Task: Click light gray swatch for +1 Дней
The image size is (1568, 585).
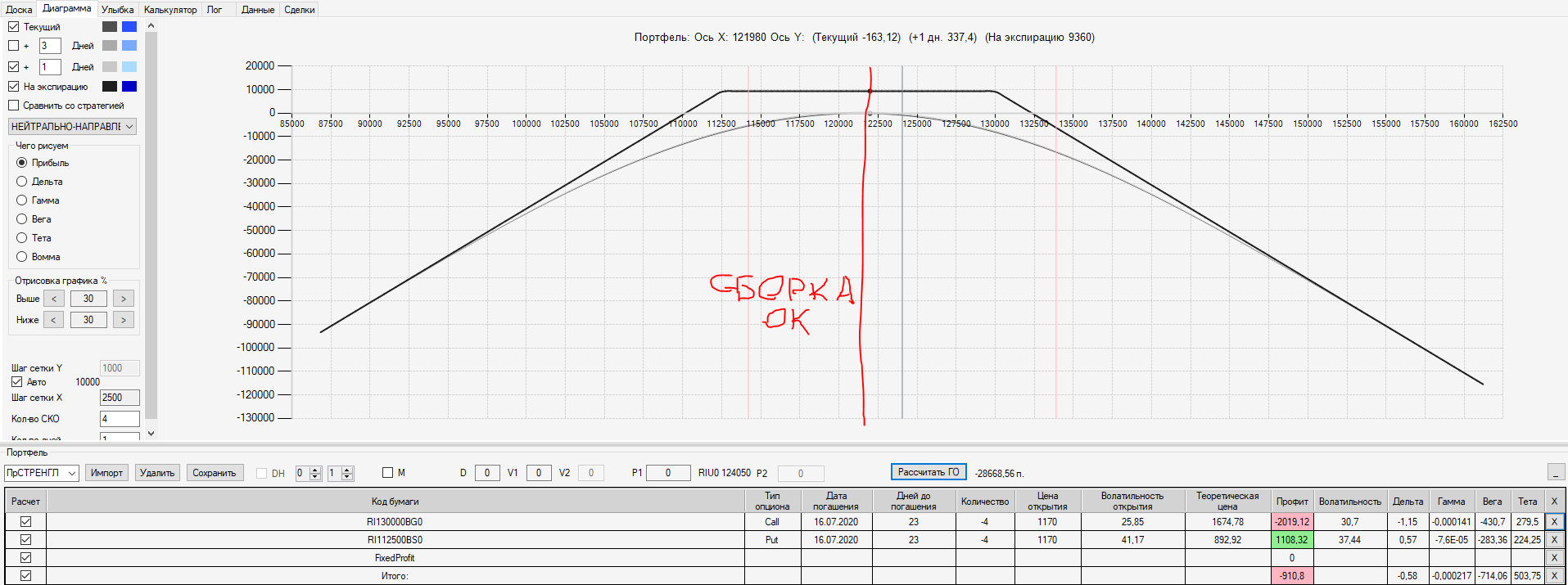Action: pos(110,67)
